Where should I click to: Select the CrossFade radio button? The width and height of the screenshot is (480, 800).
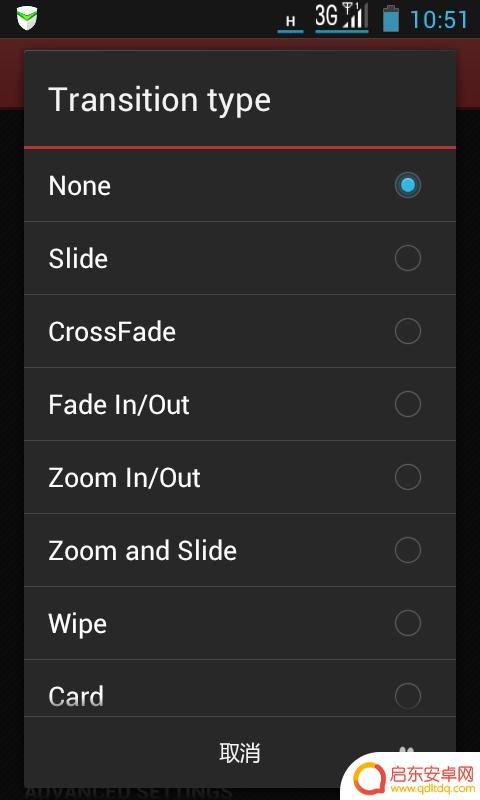408,331
